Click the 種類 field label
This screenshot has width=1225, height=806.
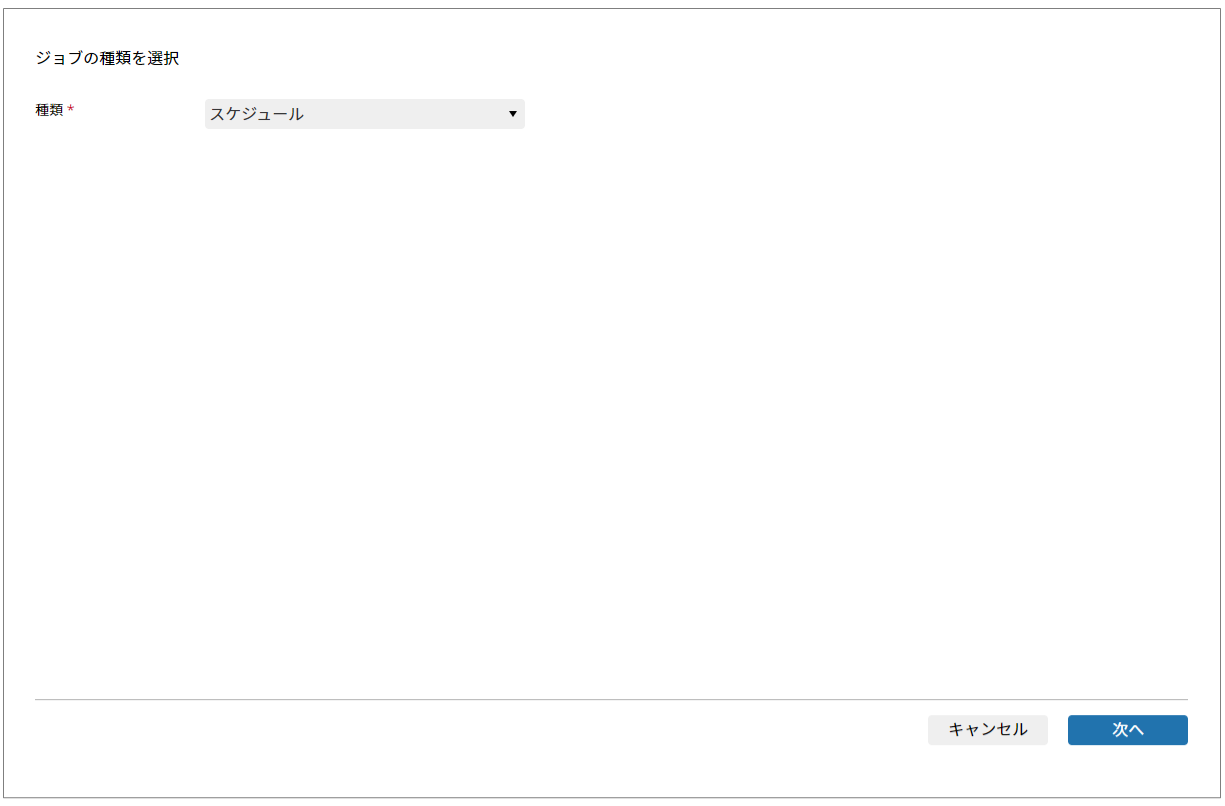(x=49, y=110)
